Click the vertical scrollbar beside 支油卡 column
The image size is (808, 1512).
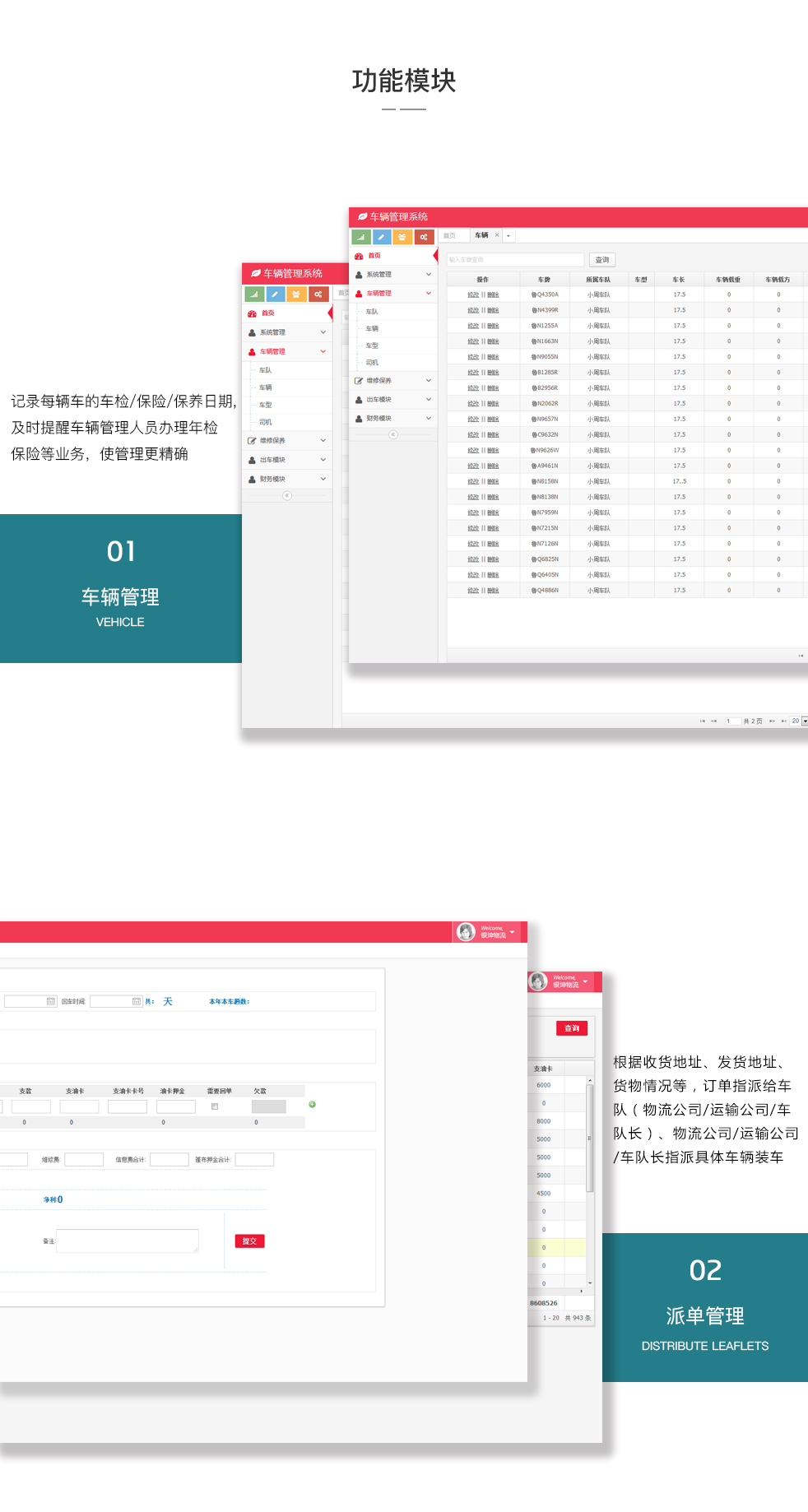coord(589,1135)
